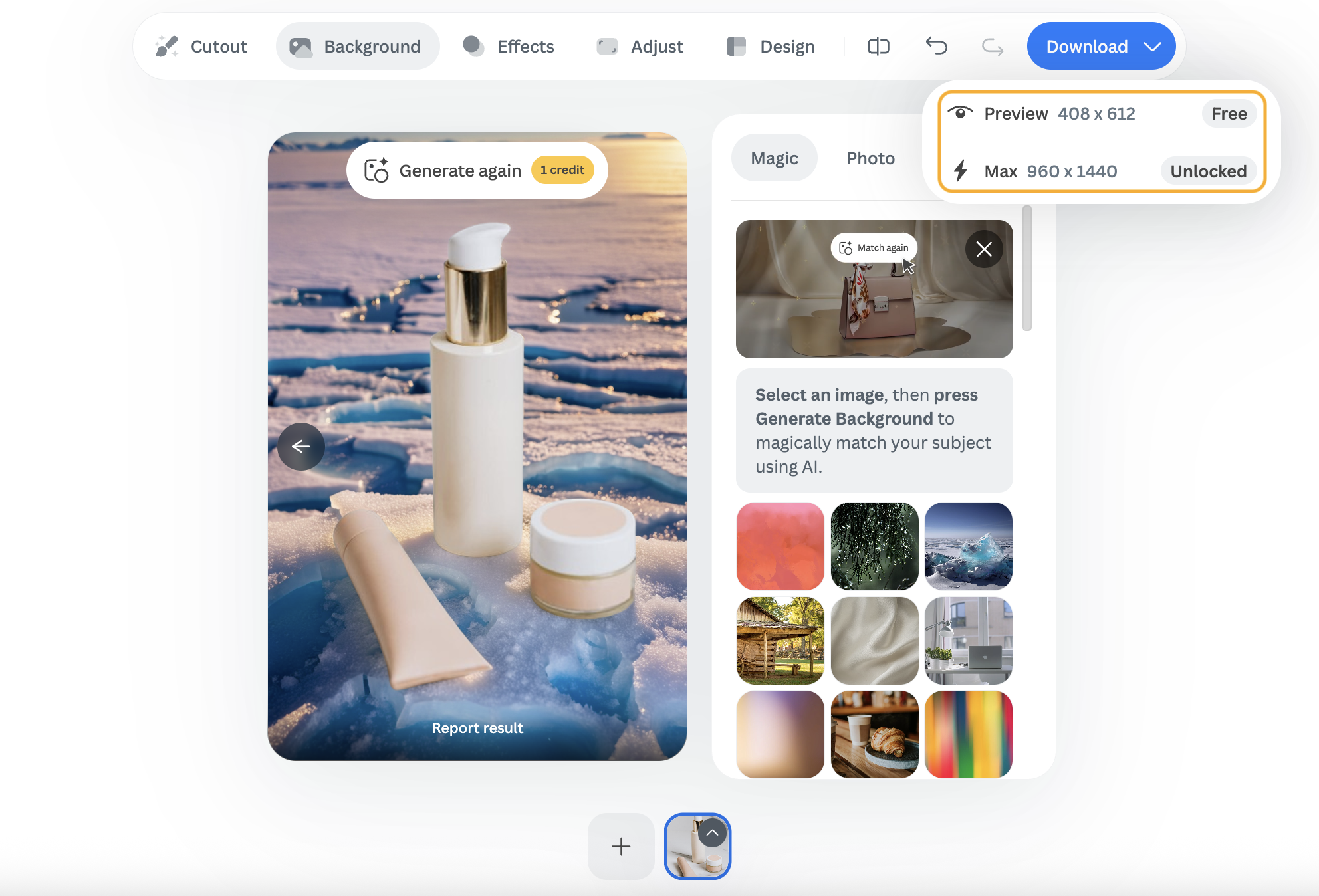The height and width of the screenshot is (896, 1319).
Task: Toggle the before/after compare icon
Action: [878, 47]
